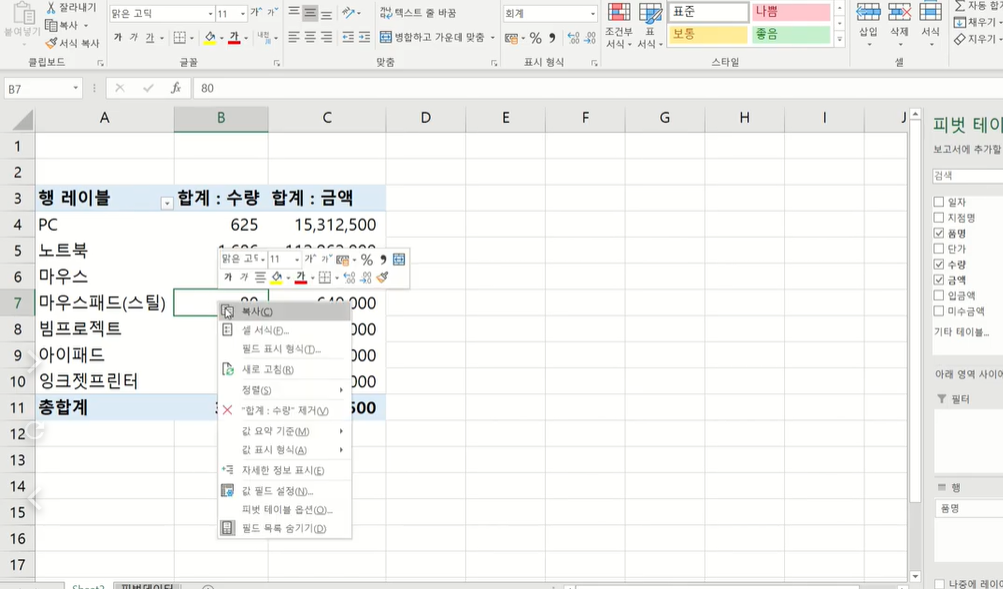Open Conditional Formatting (조건부 서식)

pos(618,26)
